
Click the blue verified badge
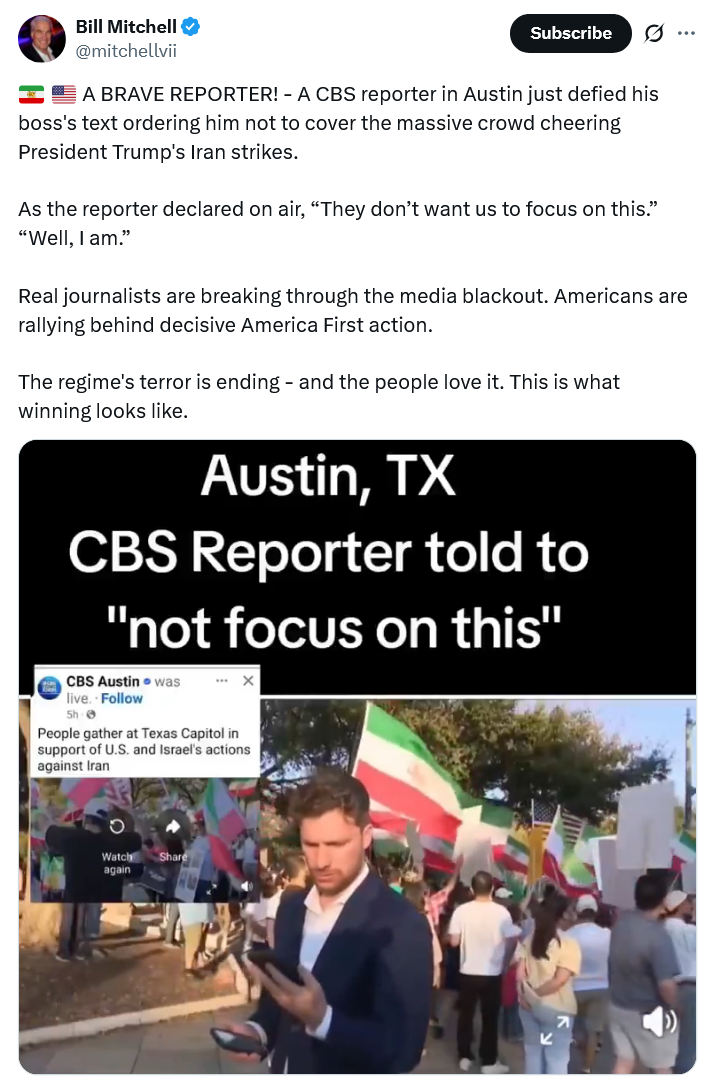(x=191, y=27)
